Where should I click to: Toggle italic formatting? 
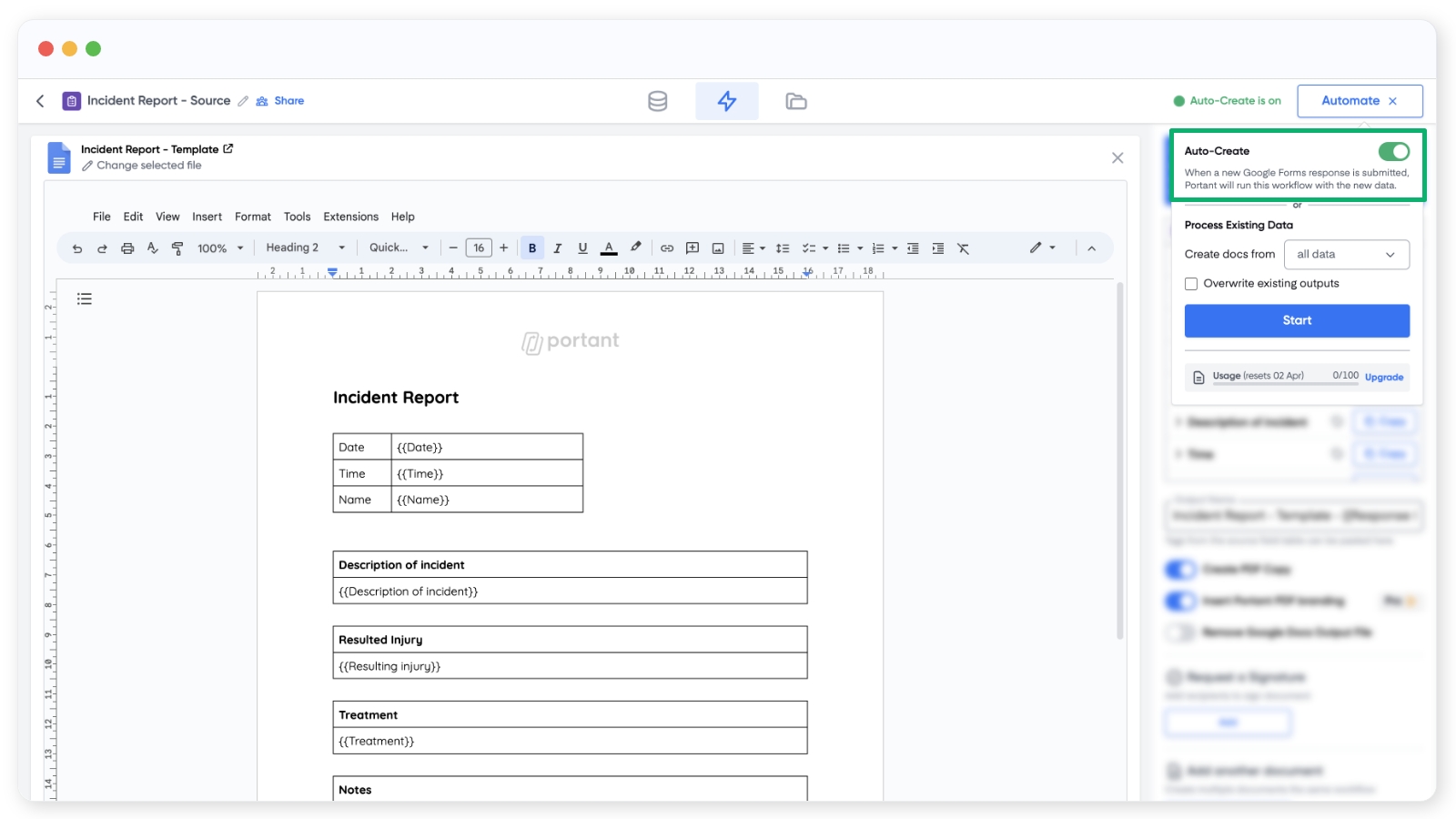point(558,248)
